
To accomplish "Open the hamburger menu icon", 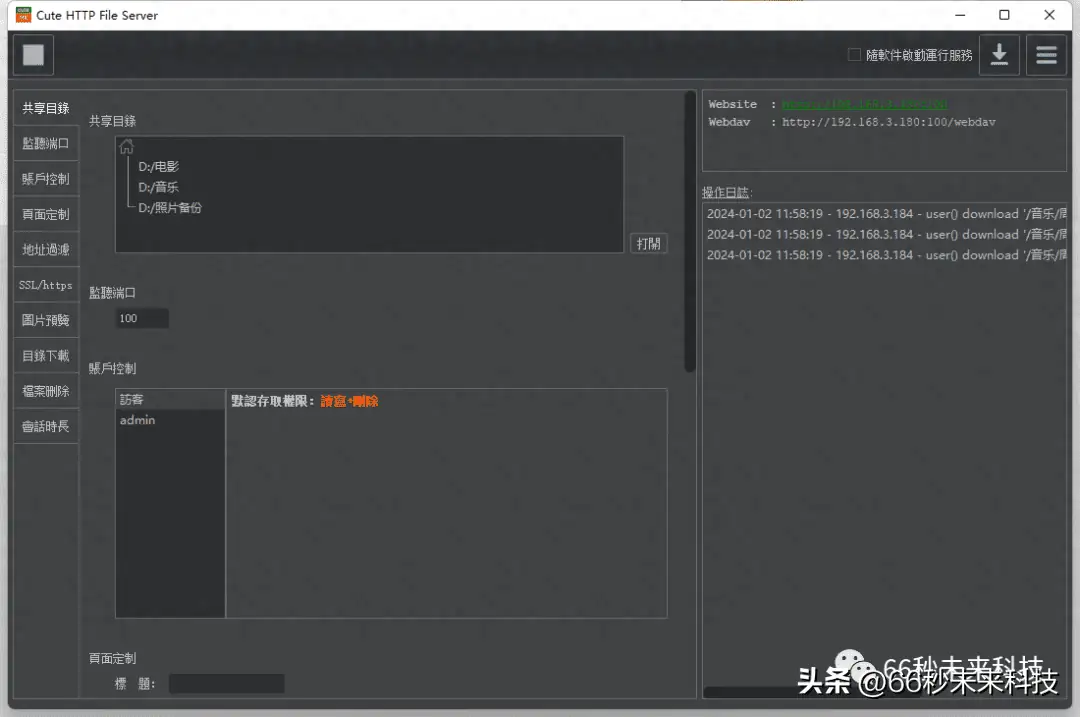I will [1046, 55].
